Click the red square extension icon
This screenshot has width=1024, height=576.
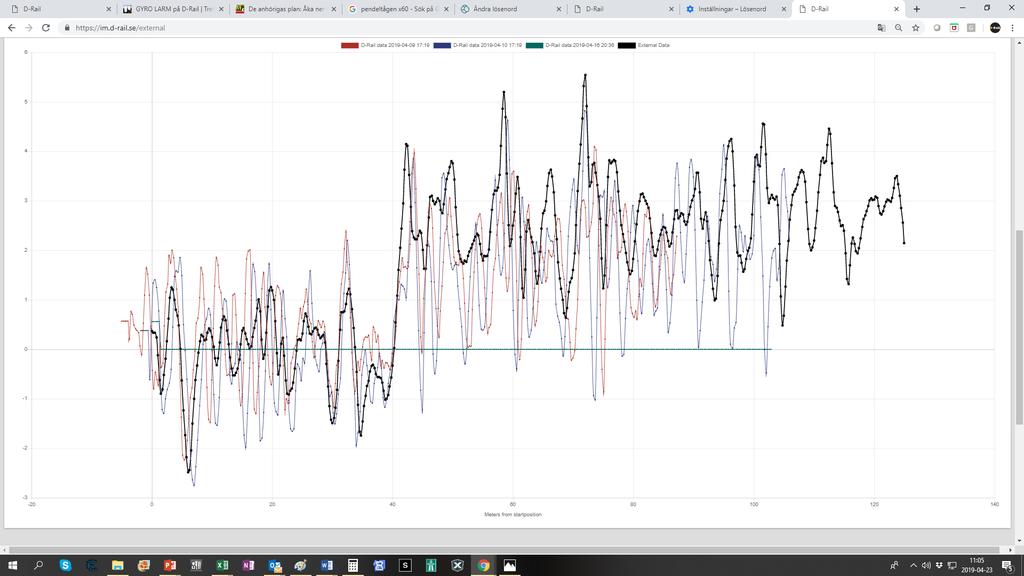[x=954, y=27]
